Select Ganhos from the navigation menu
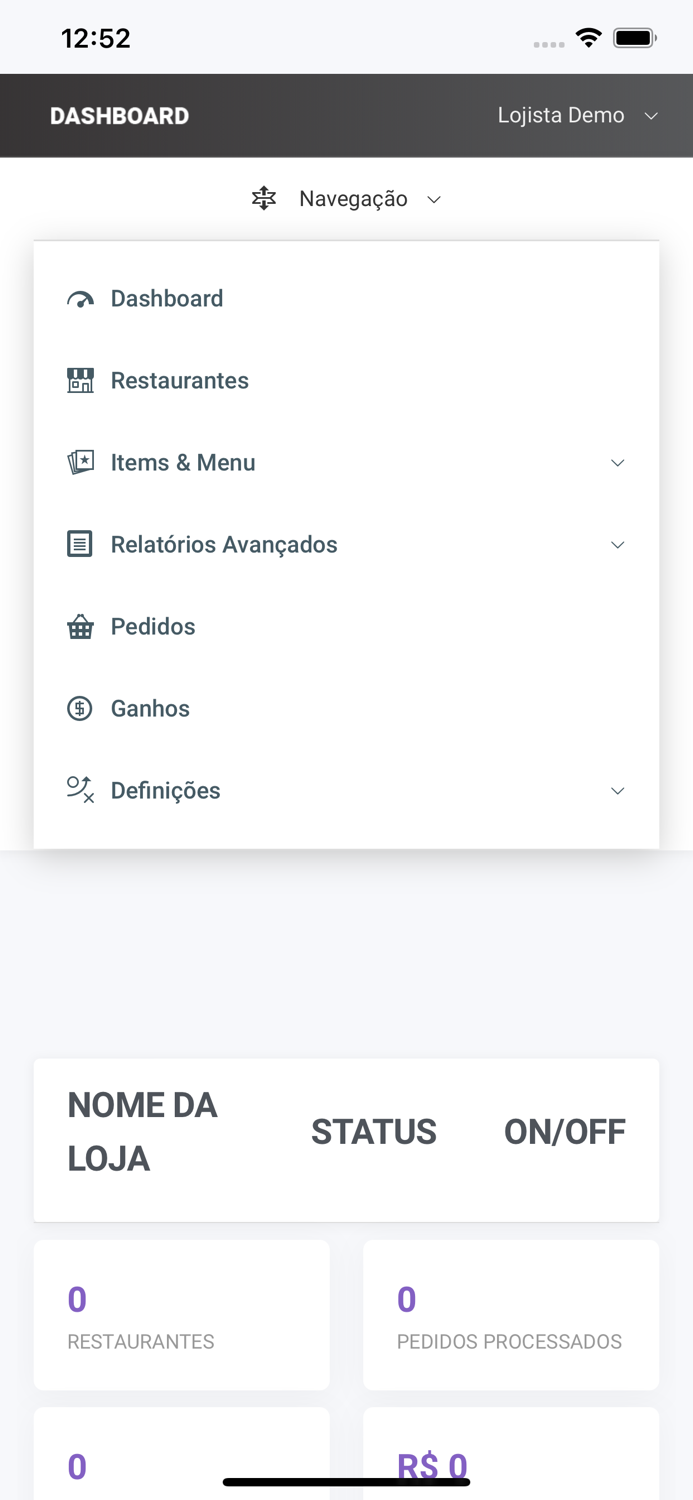 pos(150,709)
